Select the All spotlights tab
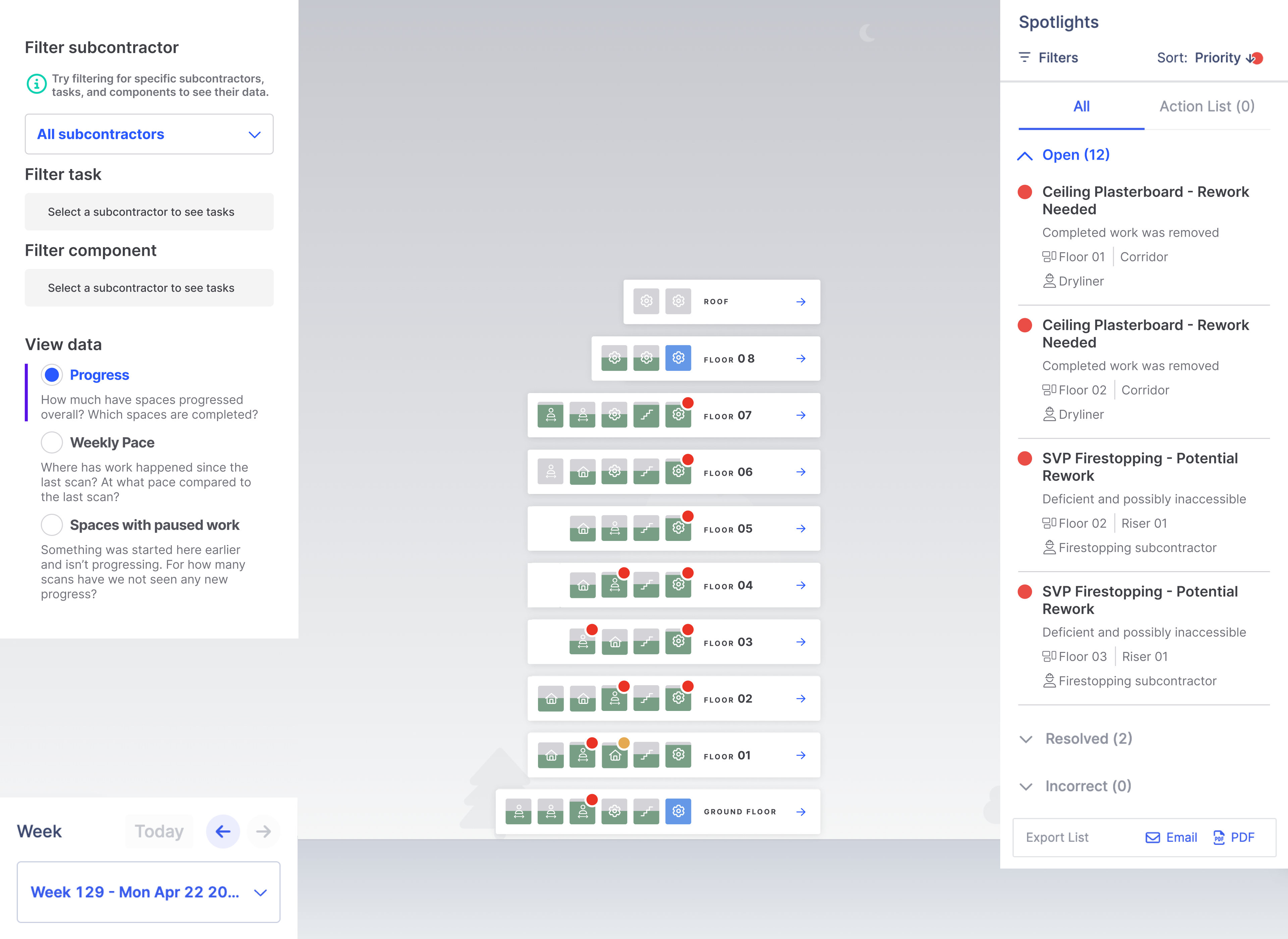Image resolution: width=1288 pixels, height=939 pixels. click(1081, 106)
